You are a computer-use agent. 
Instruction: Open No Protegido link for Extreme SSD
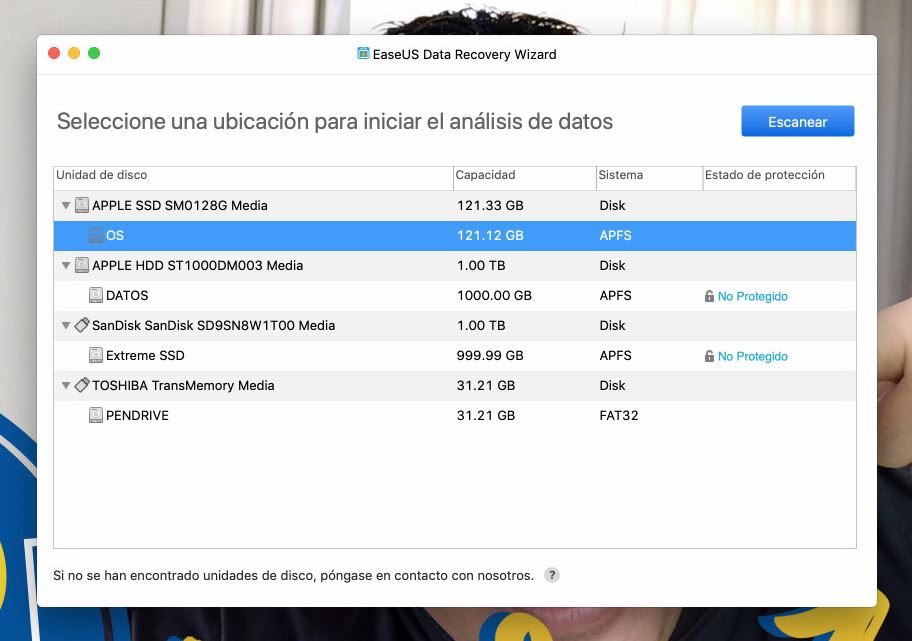(753, 356)
